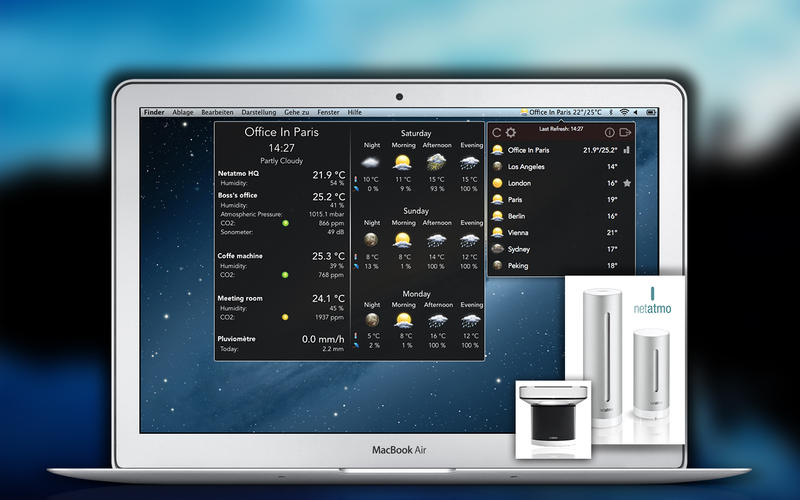Click the thermometer icon under Saturday
800x500 pixels.
[356, 180]
